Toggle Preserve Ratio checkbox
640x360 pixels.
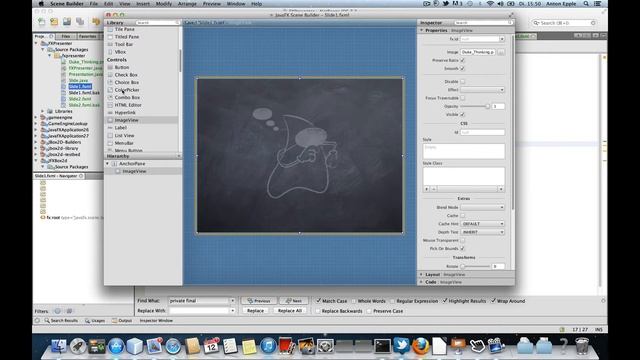click(462, 60)
